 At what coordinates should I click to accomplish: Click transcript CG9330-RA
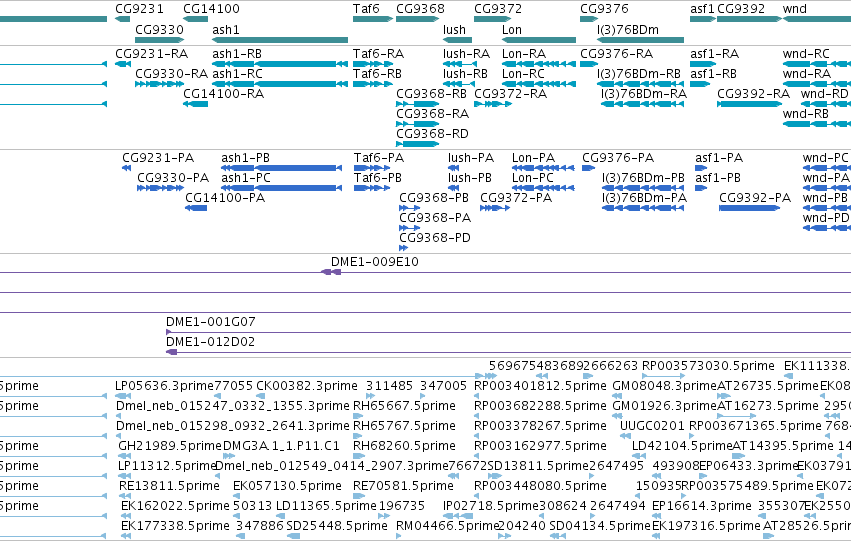click(x=172, y=74)
